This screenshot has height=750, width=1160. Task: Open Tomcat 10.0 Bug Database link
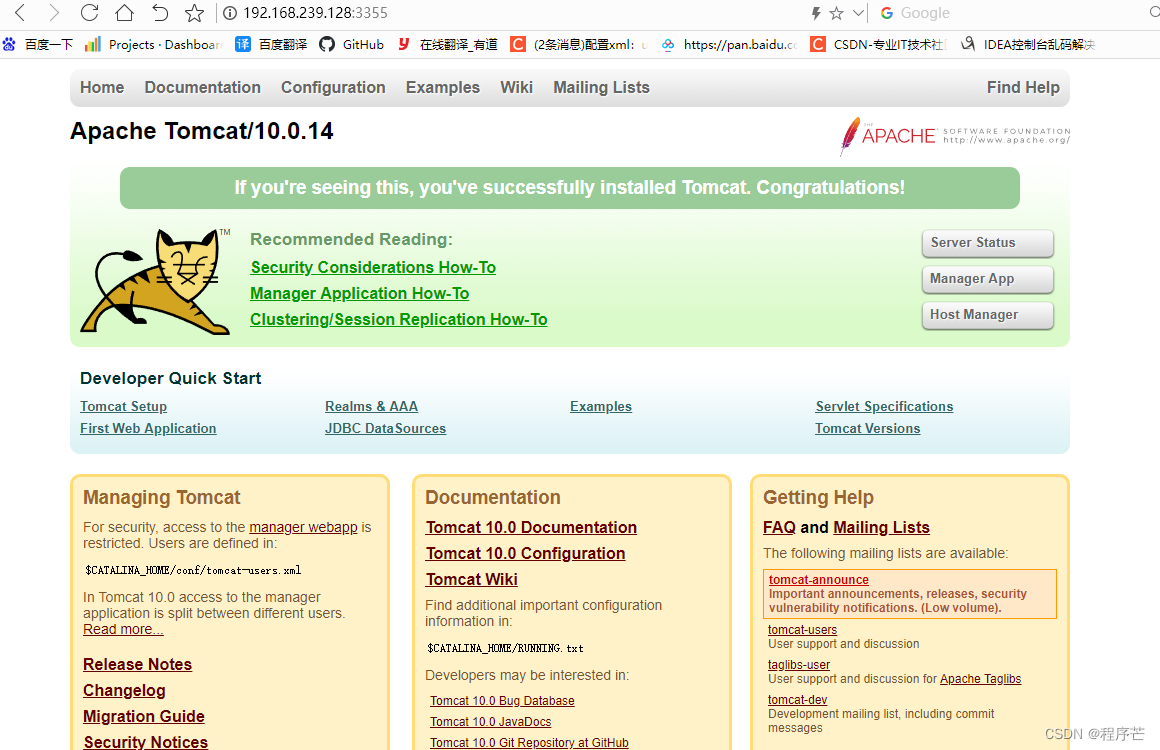502,700
